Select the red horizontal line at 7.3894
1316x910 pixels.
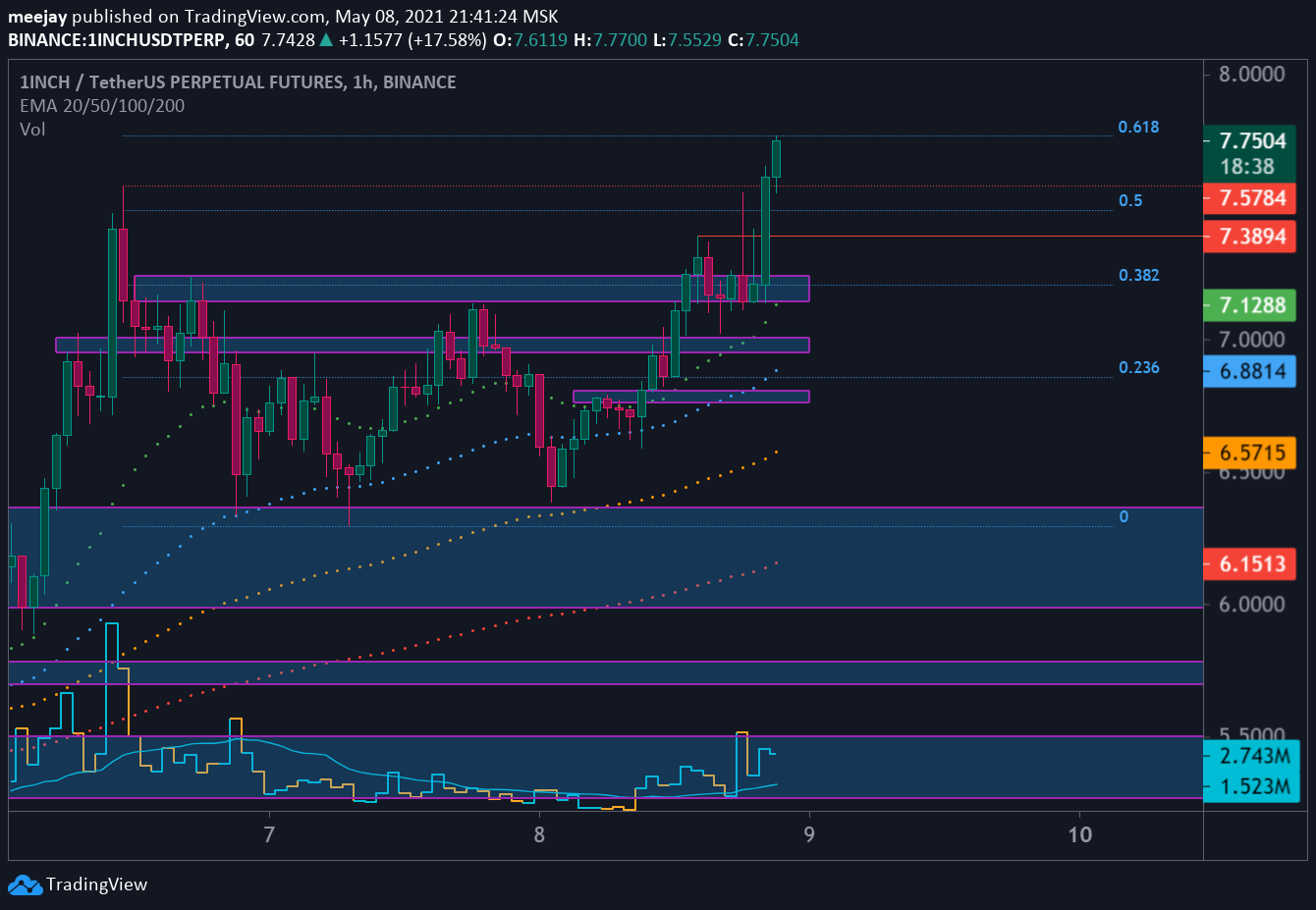tap(951, 237)
